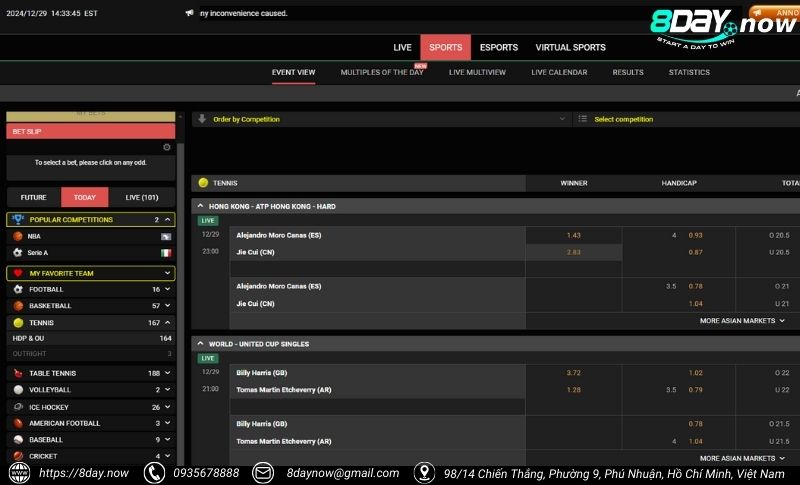This screenshot has width=800, height=485.
Task: Switch to Live (101) events filter
Action: click(x=141, y=197)
